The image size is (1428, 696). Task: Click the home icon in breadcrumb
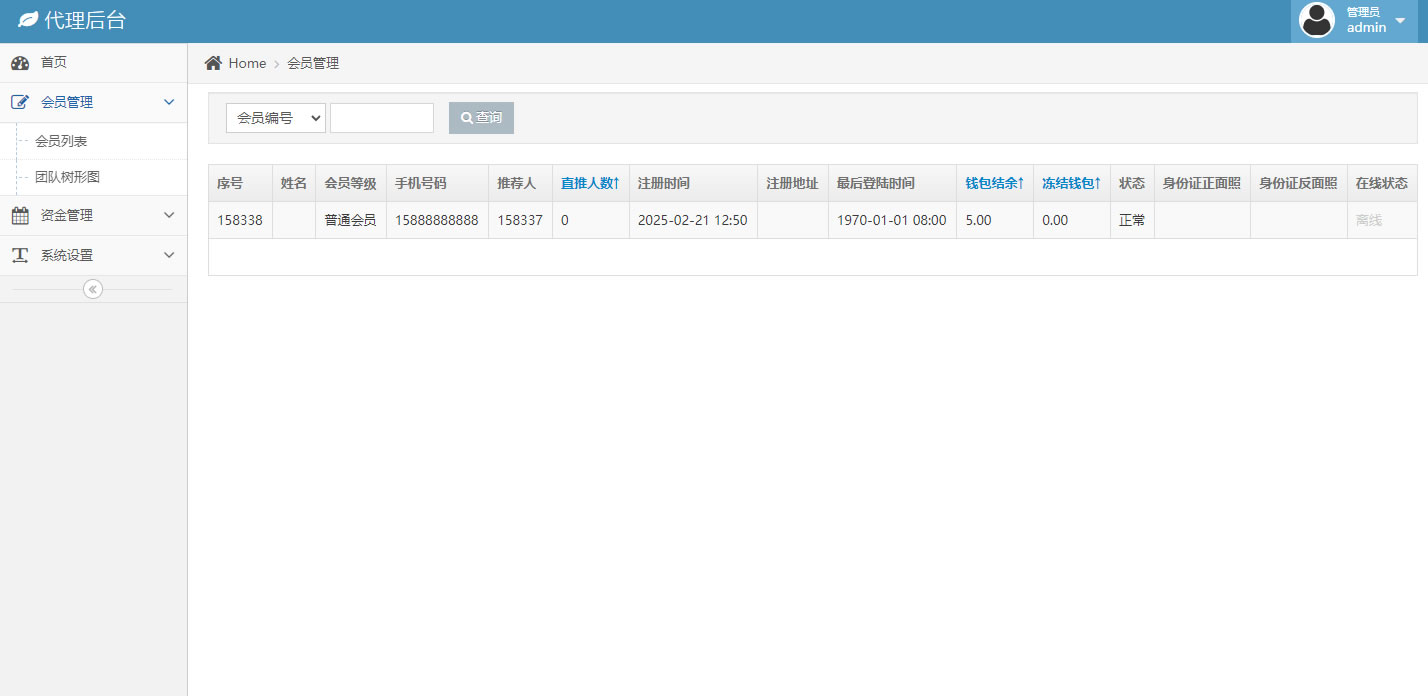coord(213,63)
